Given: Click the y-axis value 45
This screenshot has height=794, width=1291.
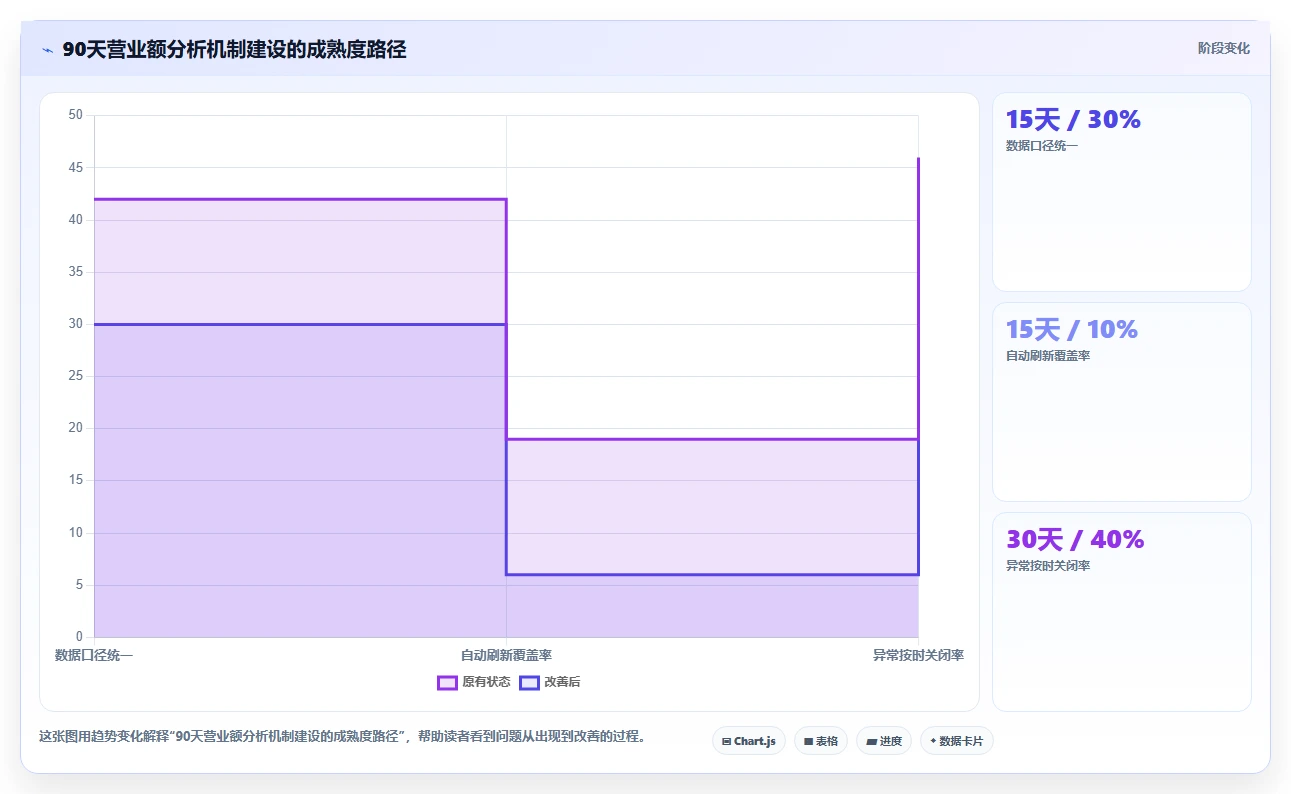Looking at the screenshot, I should [76, 168].
